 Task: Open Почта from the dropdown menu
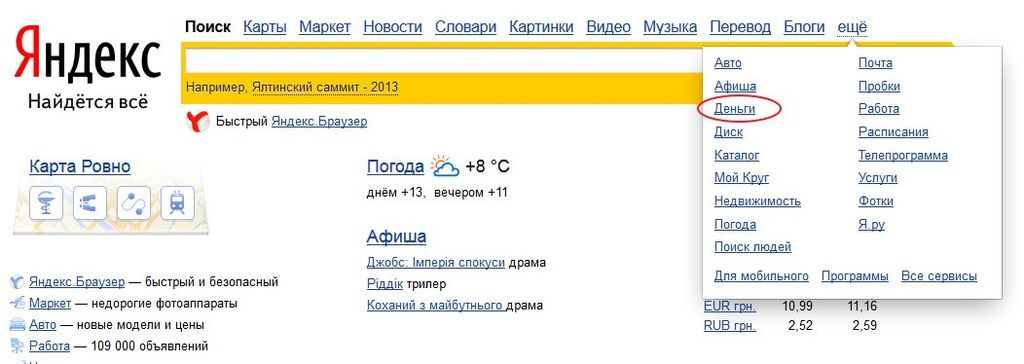click(x=875, y=63)
